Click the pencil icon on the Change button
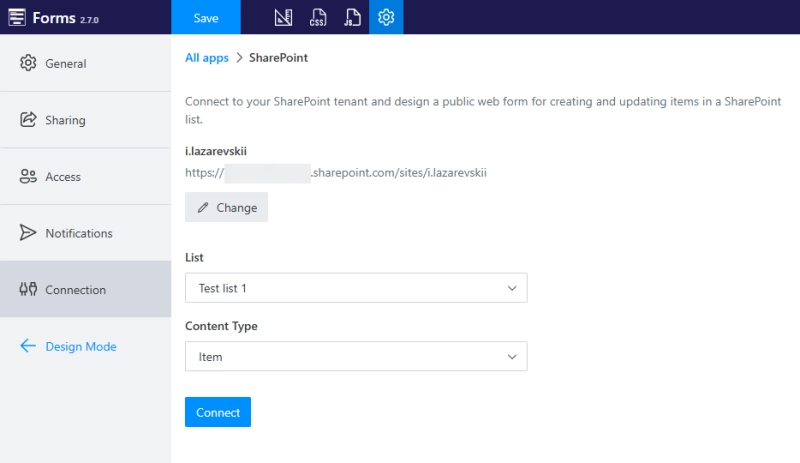Screen dimensions: 800x463 [203, 207]
